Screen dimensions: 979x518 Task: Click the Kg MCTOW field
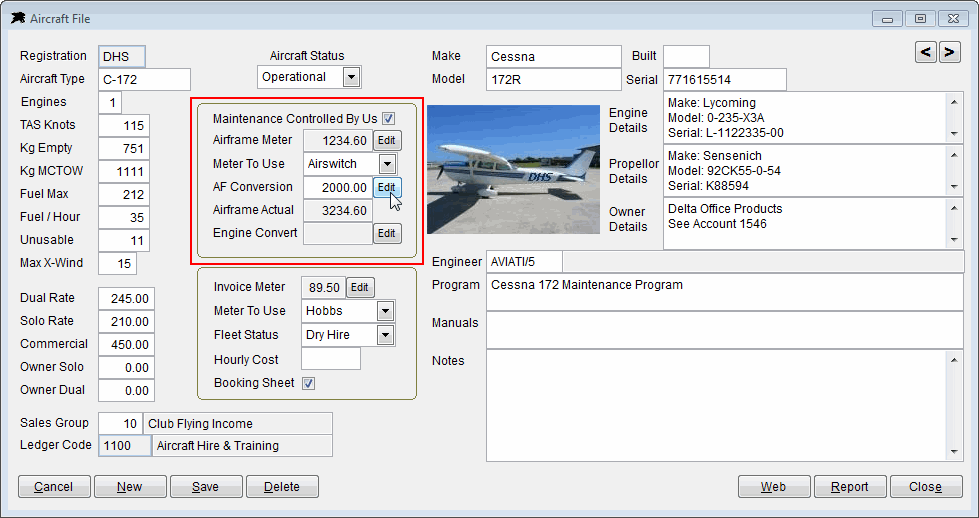(124, 172)
